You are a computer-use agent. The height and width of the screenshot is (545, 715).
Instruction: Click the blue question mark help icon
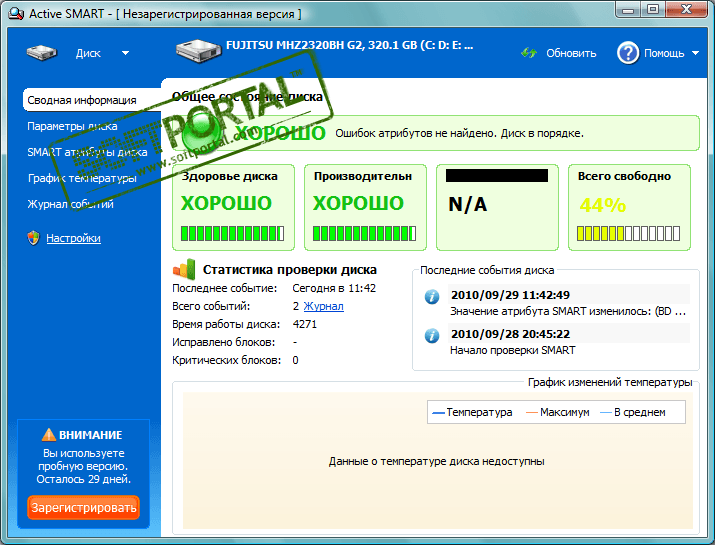628,53
